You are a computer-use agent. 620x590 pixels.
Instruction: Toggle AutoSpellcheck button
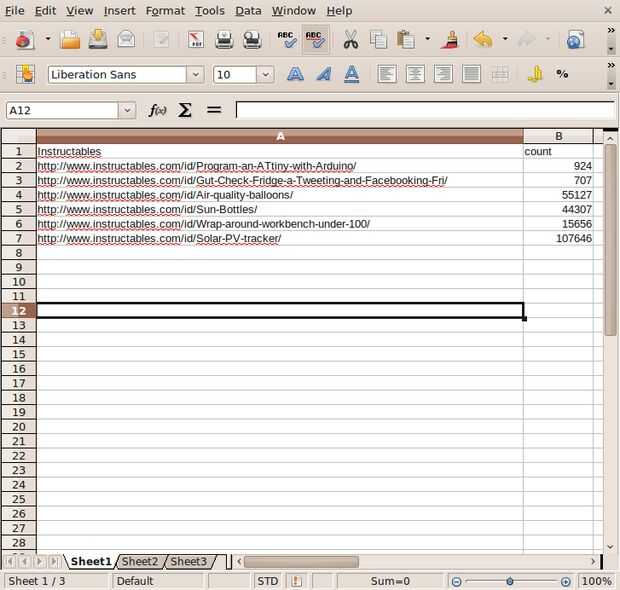coord(316,40)
